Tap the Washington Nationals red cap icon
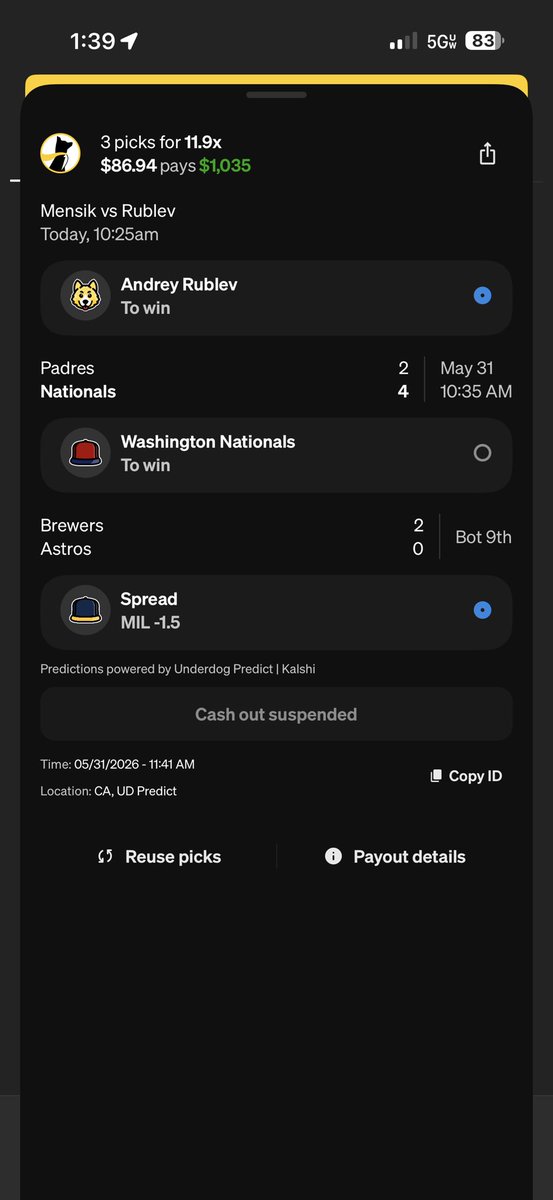The width and height of the screenshot is (553, 1200). pos(85,453)
